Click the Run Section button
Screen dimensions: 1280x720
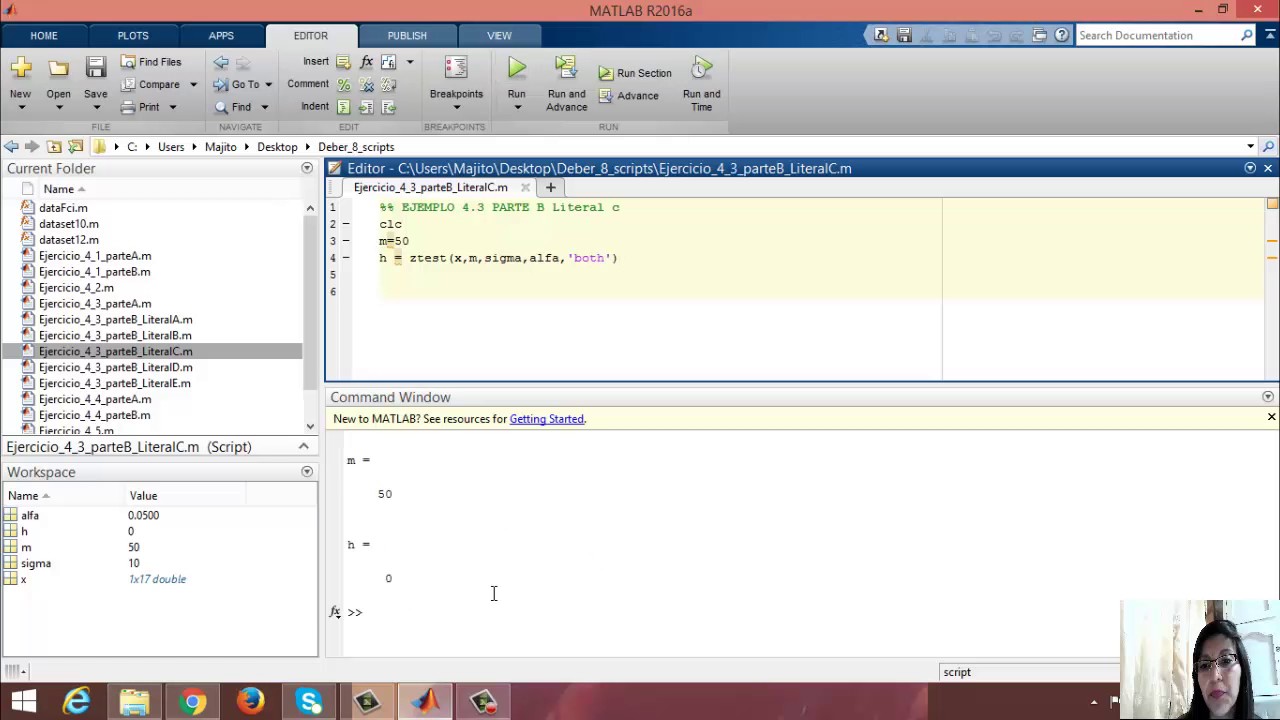pyautogui.click(x=635, y=73)
